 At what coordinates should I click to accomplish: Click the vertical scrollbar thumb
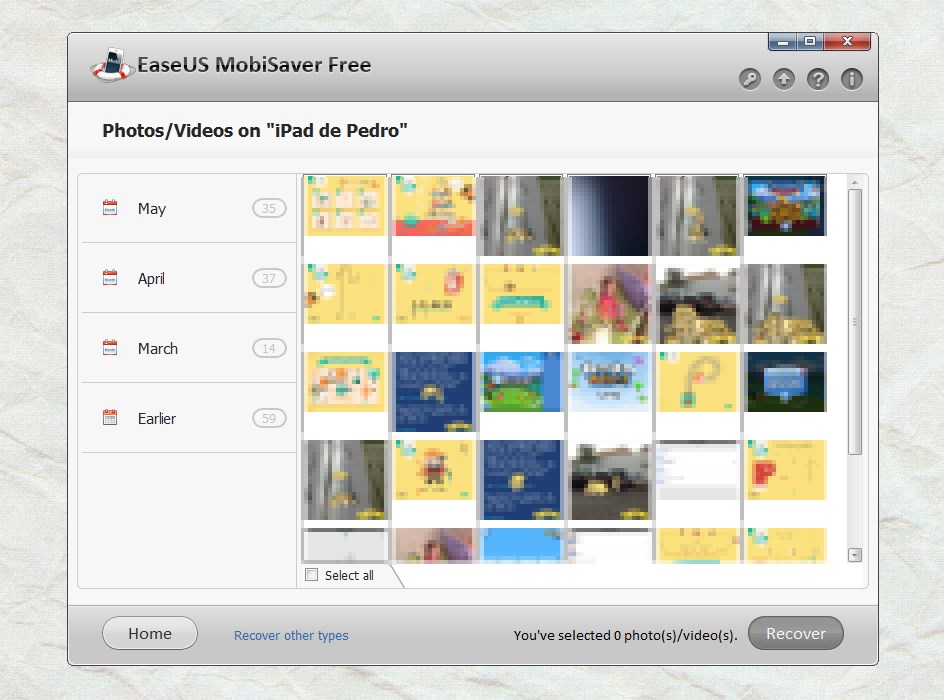tap(855, 322)
